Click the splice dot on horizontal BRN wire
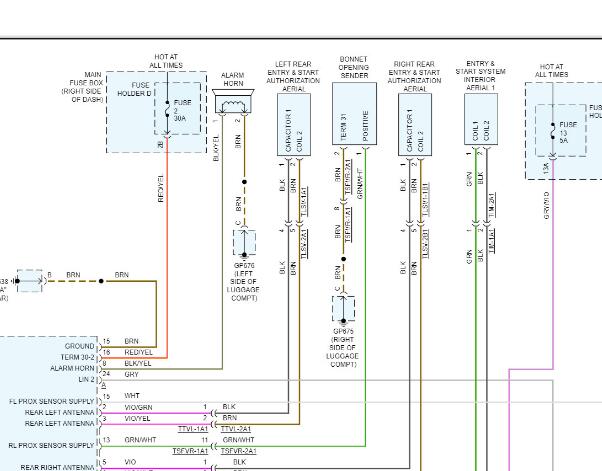The image size is (602, 471). tap(101, 281)
